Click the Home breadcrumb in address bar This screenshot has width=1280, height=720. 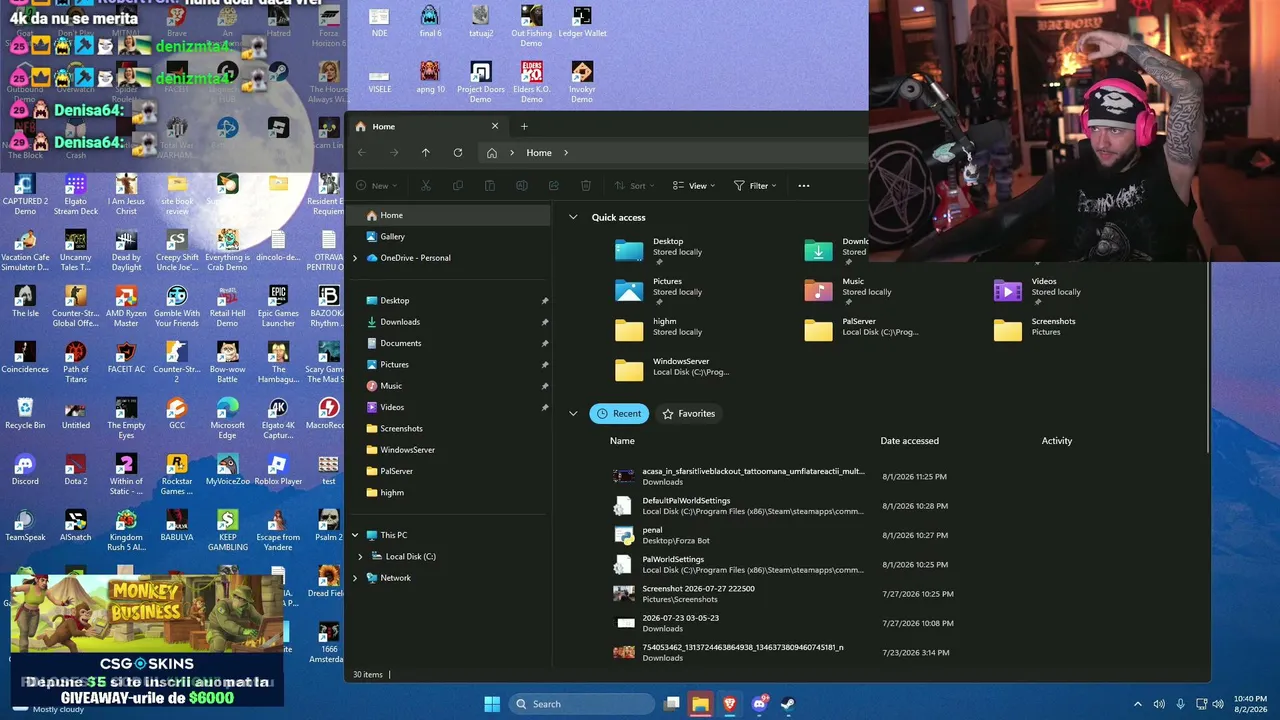coord(539,153)
